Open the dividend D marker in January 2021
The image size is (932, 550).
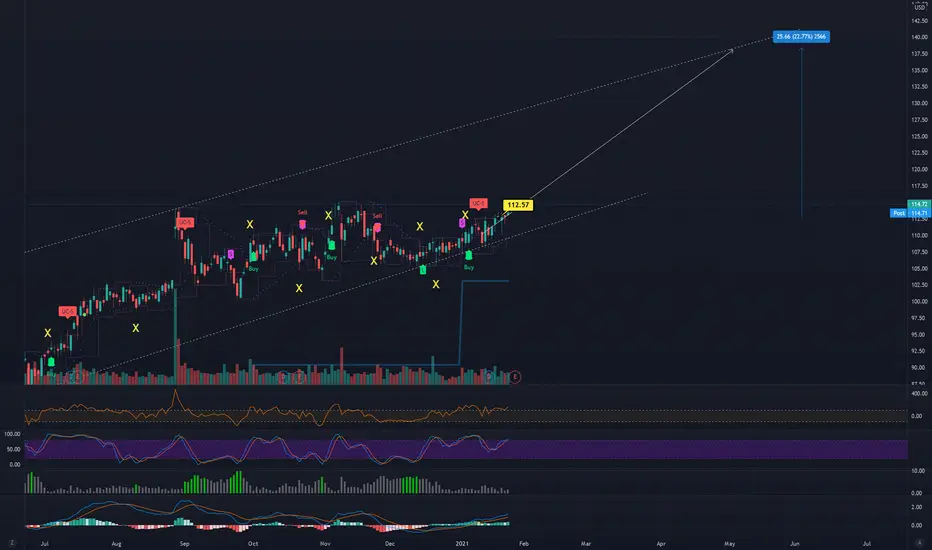click(x=489, y=376)
